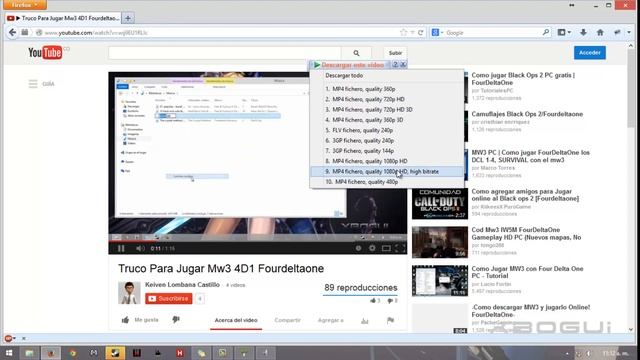The image size is (640, 360).
Task: Click the Firefox menu button
Action: point(24,5)
